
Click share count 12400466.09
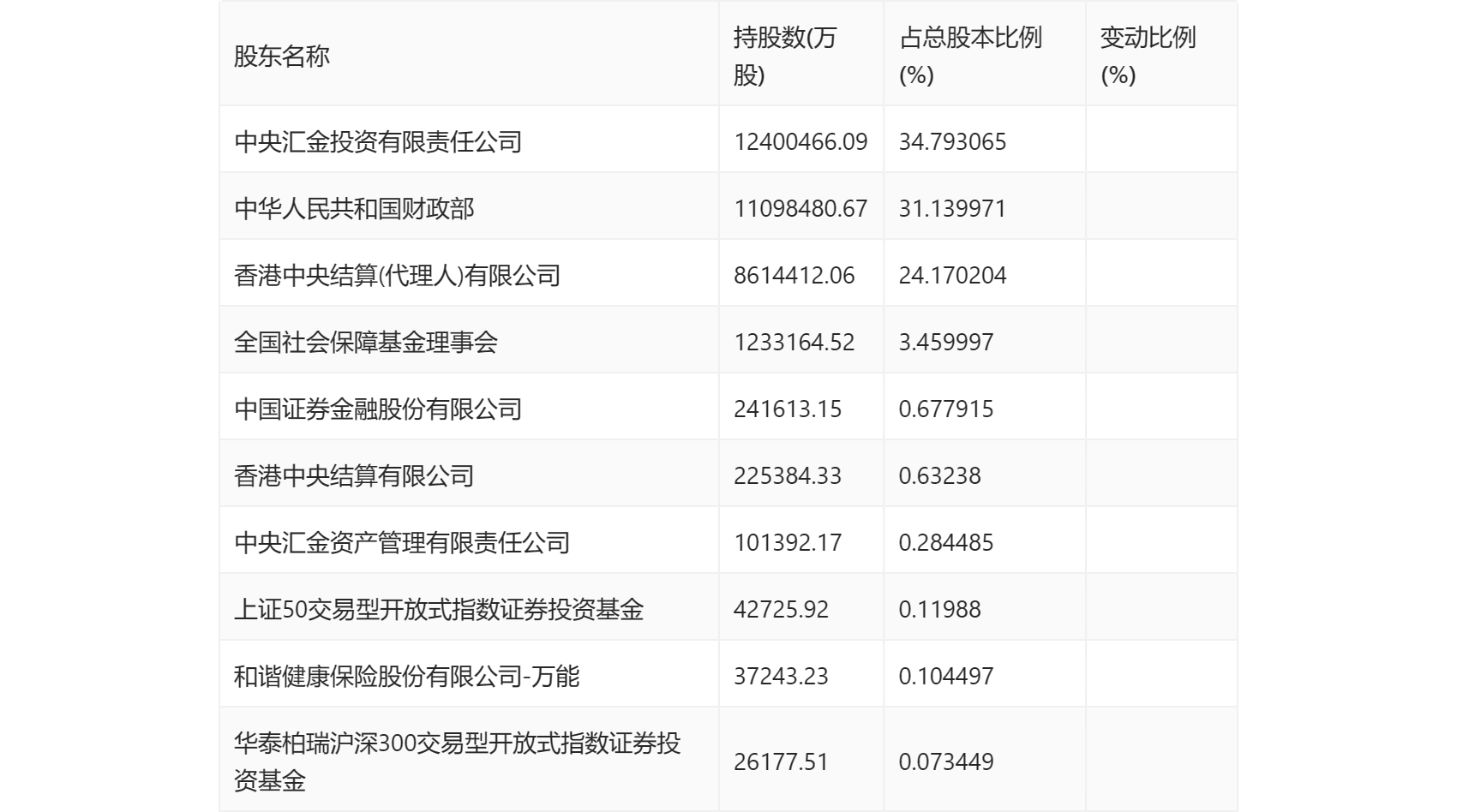coord(800,141)
